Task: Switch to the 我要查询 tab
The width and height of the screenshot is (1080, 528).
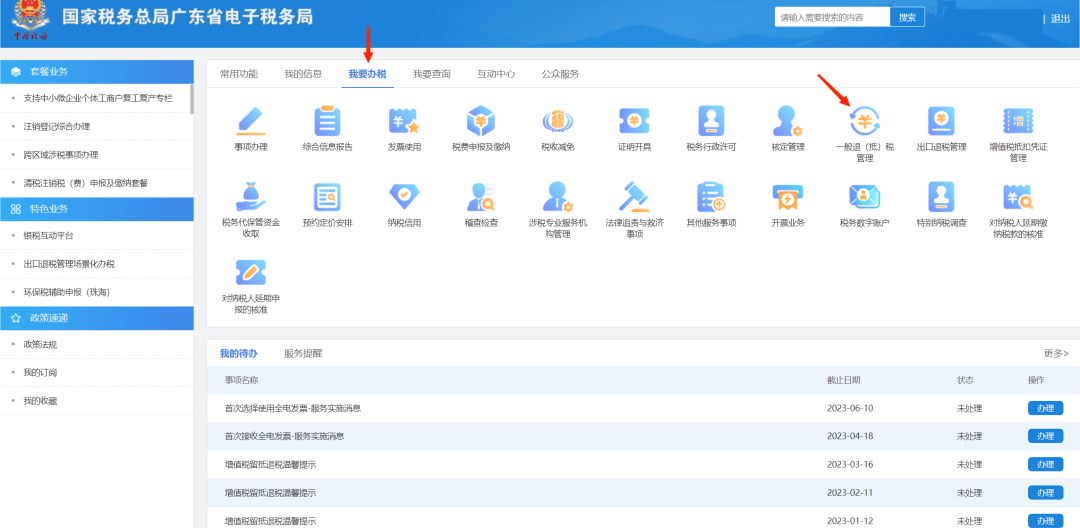Action: [432, 74]
